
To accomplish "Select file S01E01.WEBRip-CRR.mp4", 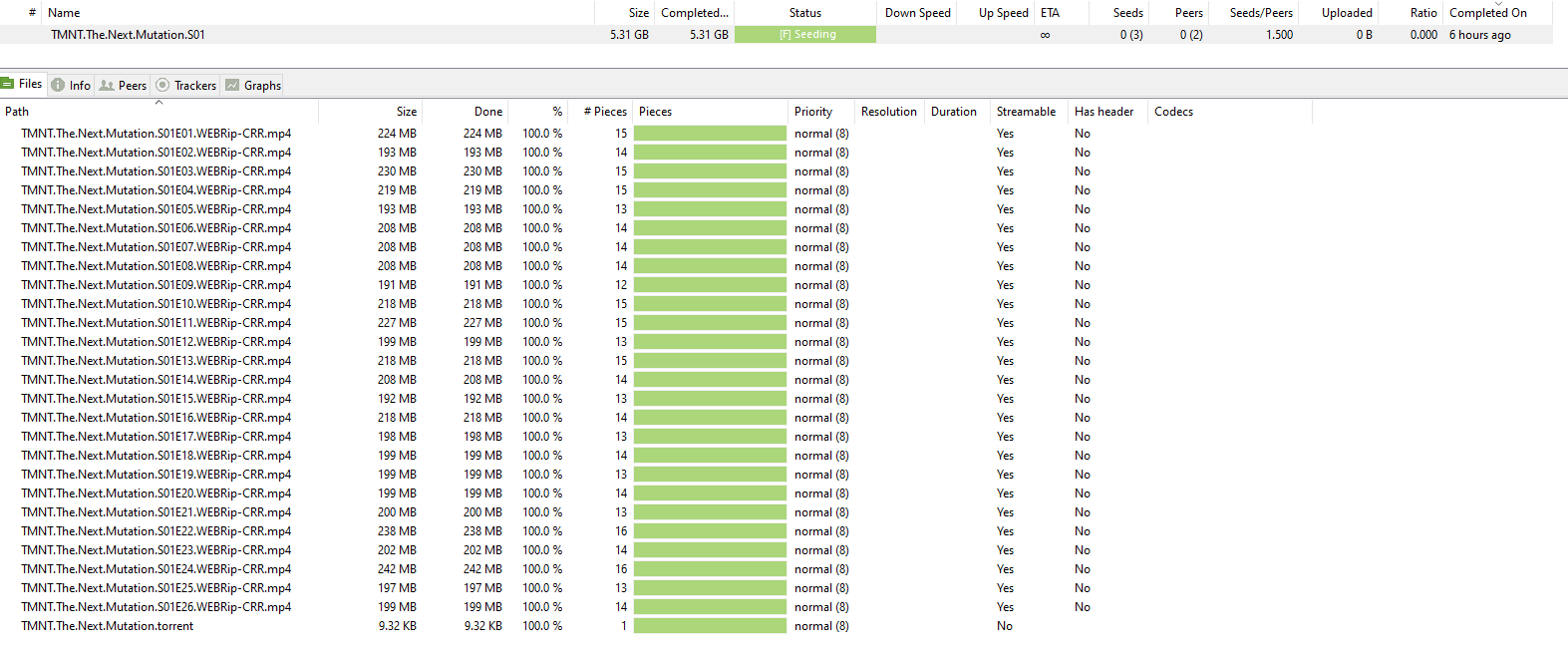I will click(x=156, y=134).
